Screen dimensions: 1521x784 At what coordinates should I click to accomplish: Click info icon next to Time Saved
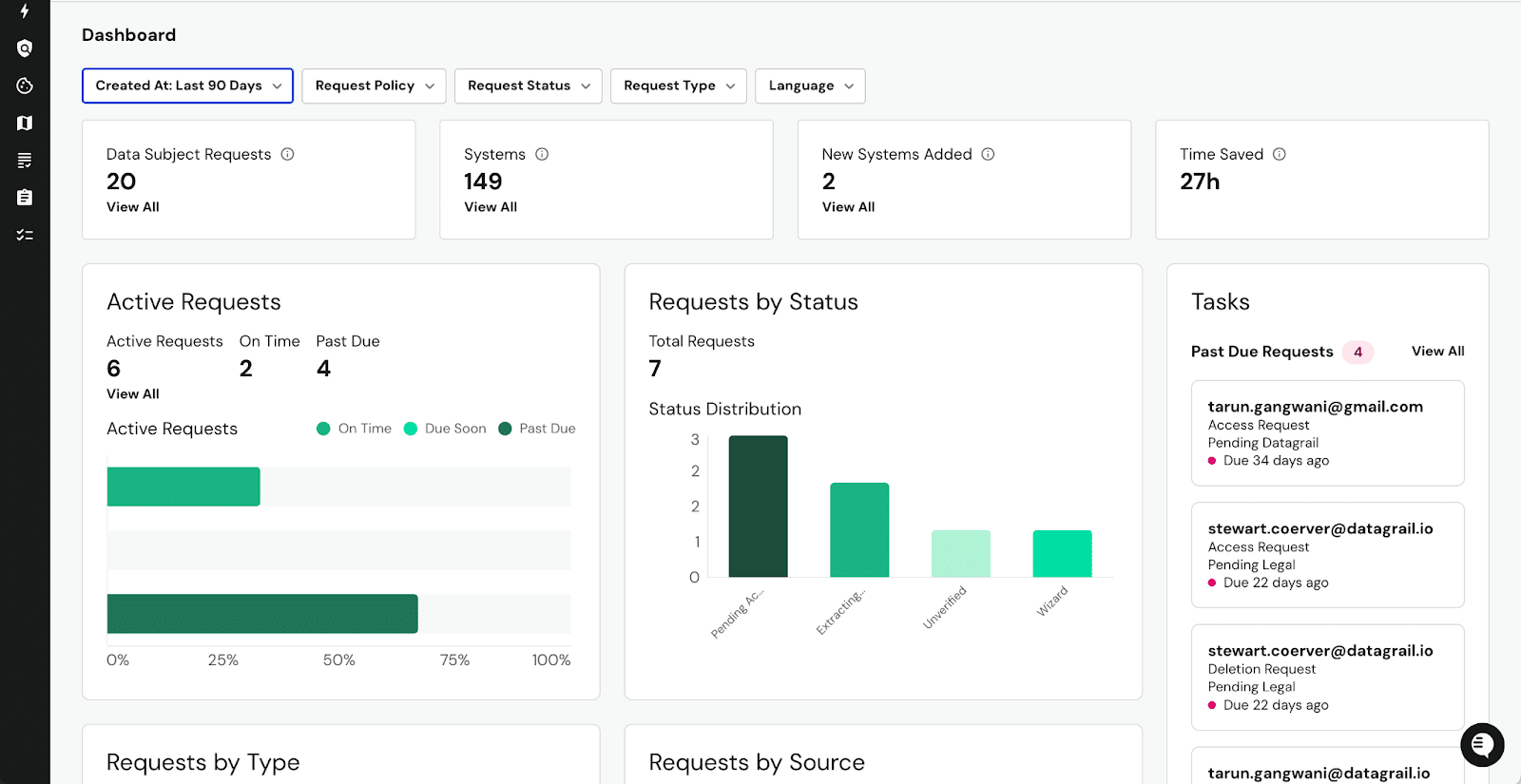click(1279, 154)
